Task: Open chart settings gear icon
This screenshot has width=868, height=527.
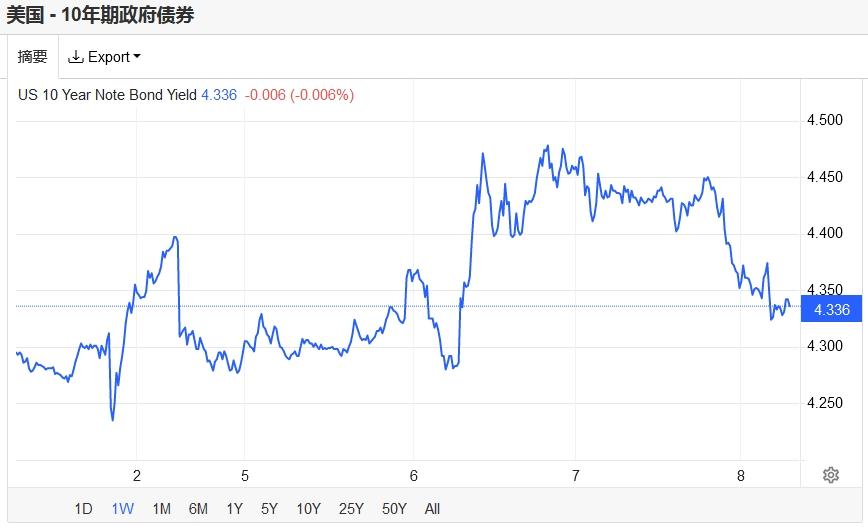Action: (830, 475)
